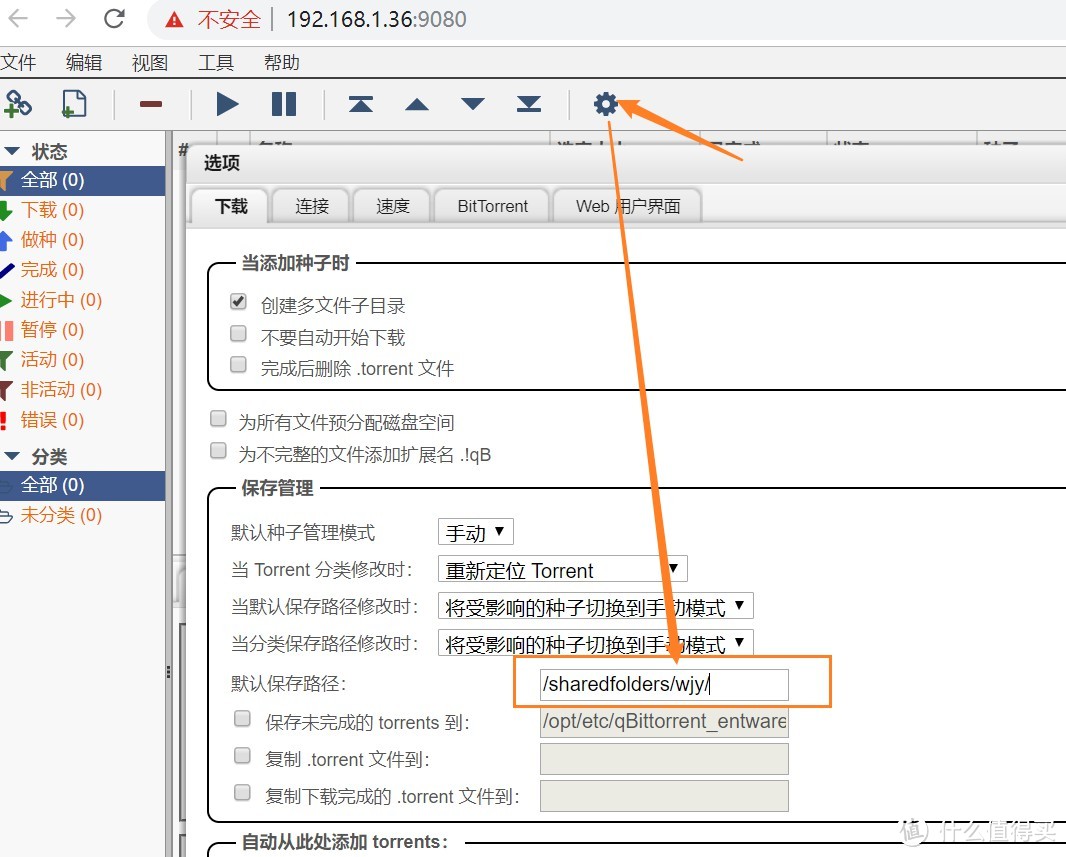Viewport: 1066px width, 857px height.
Task: Select 全部 (0) under 状态
Action: click(82, 180)
